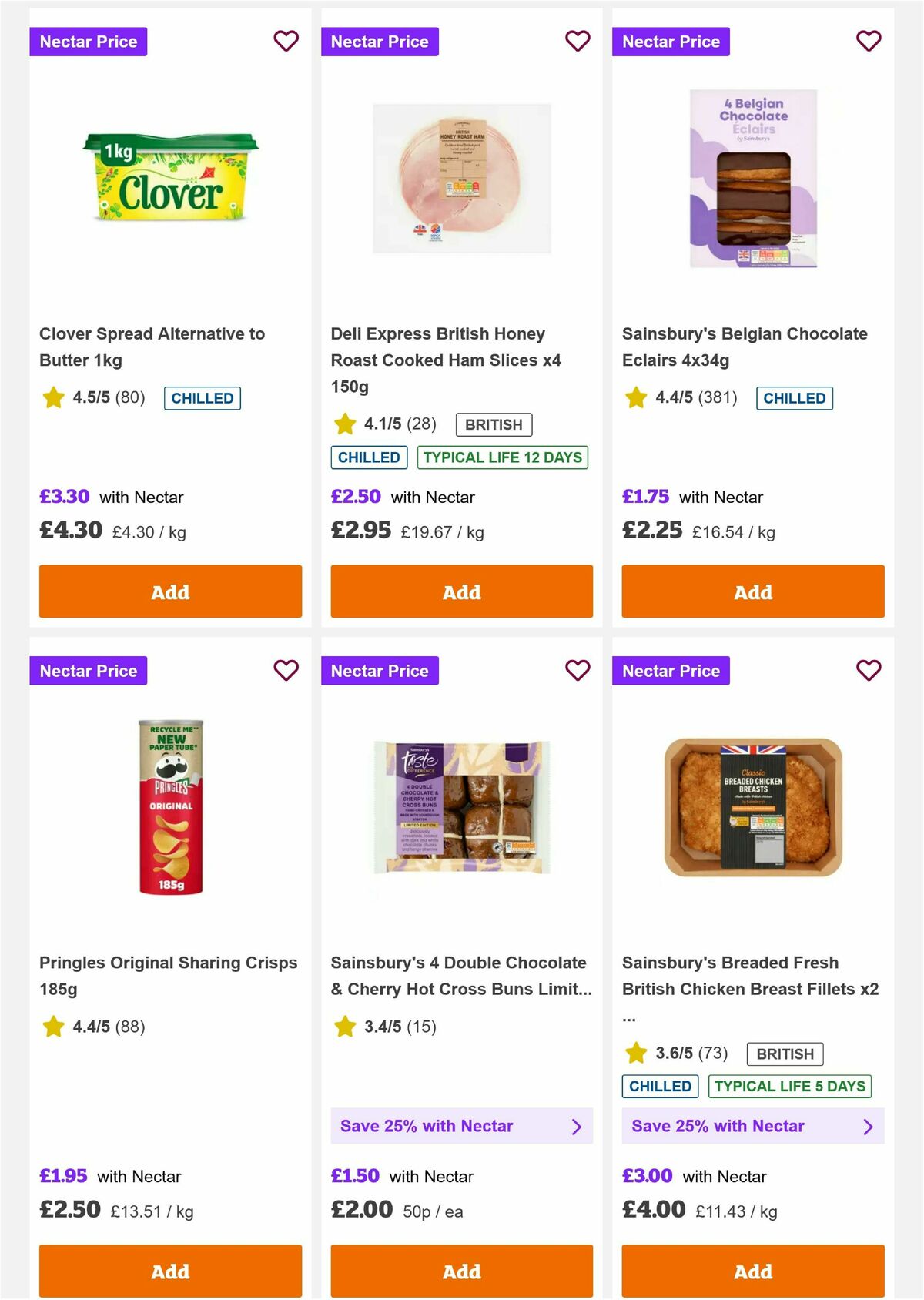924x1300 pixels.
Task: Open the Pringles Original product page
Action: click(x=169, y=975)
